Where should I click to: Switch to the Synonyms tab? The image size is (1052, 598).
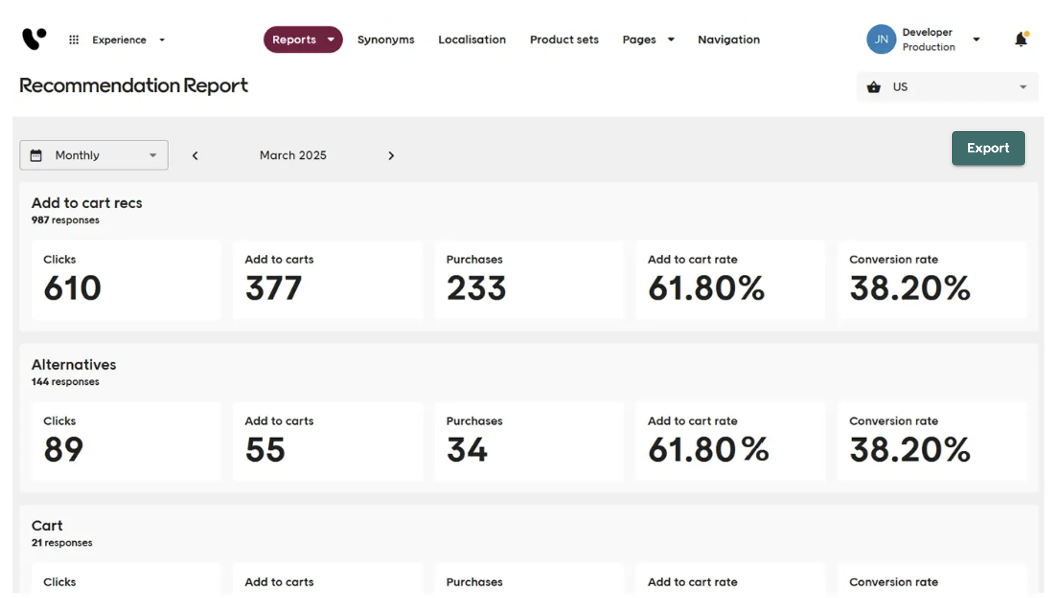pos(385,40)
